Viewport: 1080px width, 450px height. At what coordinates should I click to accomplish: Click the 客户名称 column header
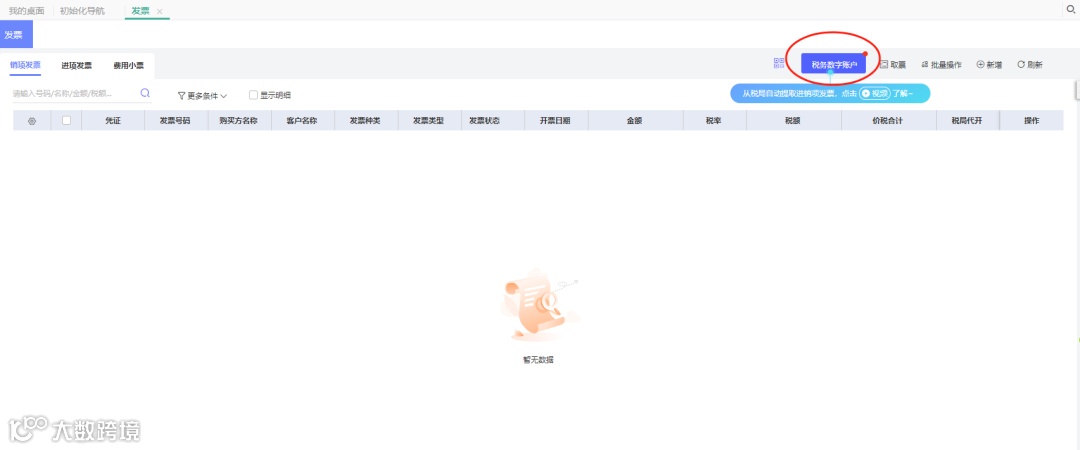[x=302, y=121]
